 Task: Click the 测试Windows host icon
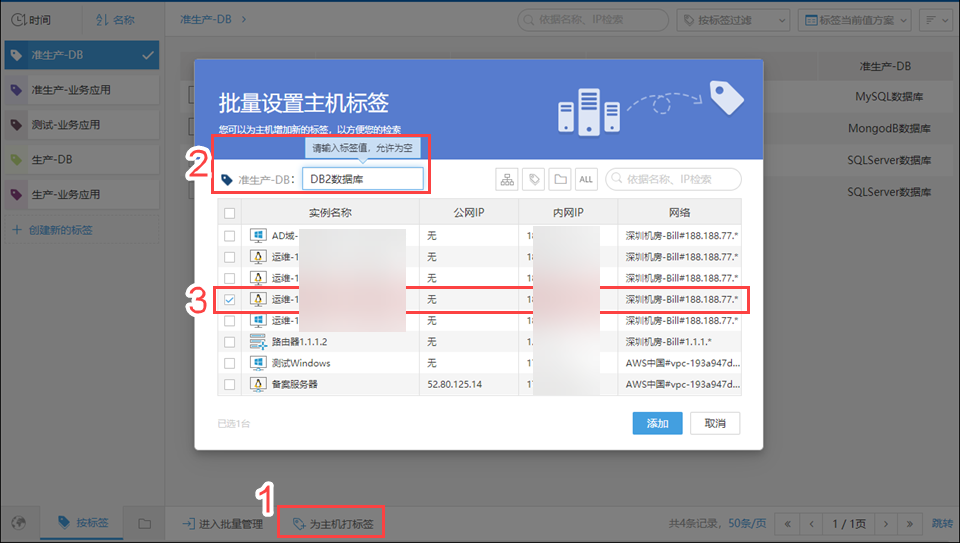(x=257, y=363)
